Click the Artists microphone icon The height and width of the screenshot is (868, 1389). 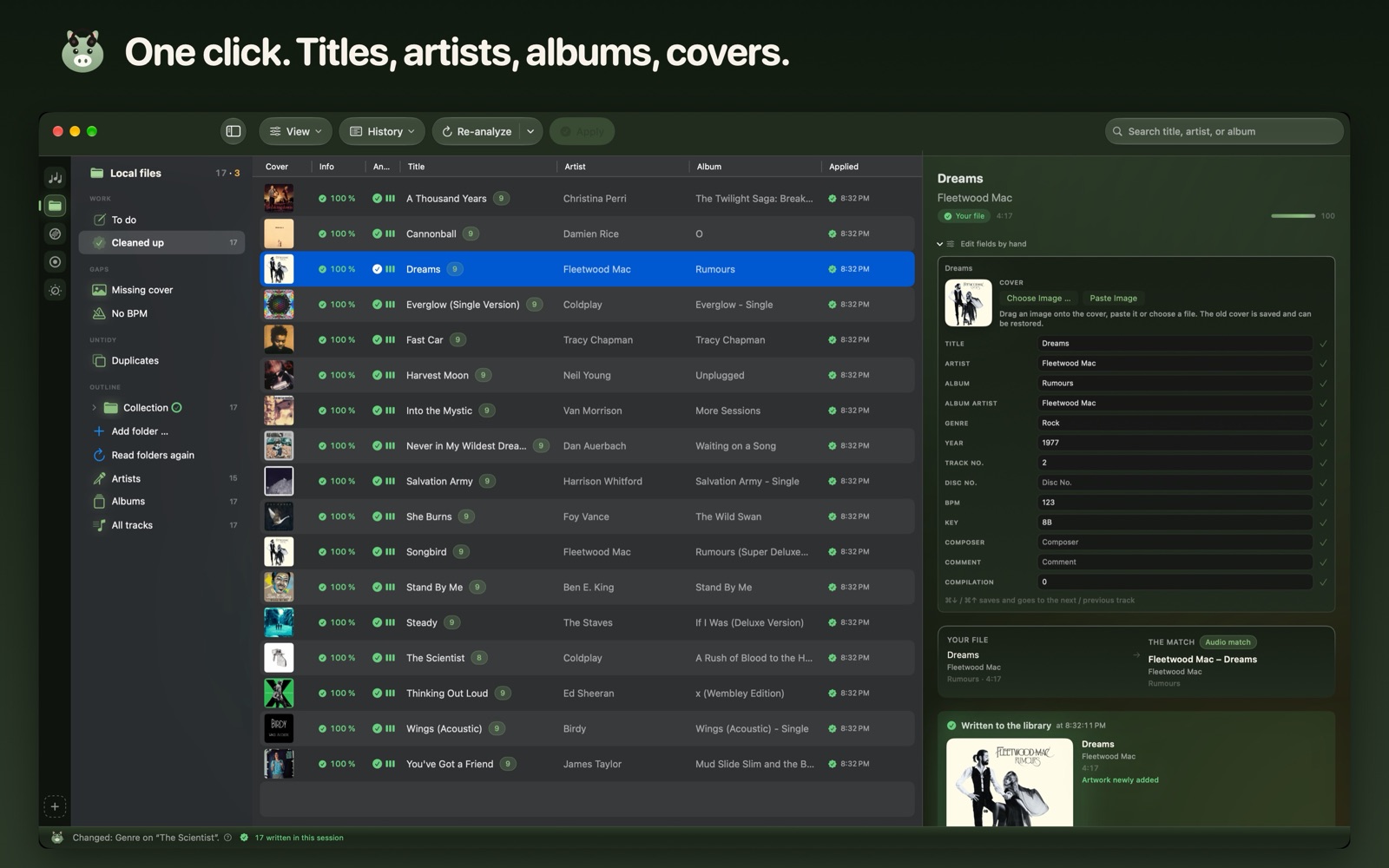coord(99,478)
